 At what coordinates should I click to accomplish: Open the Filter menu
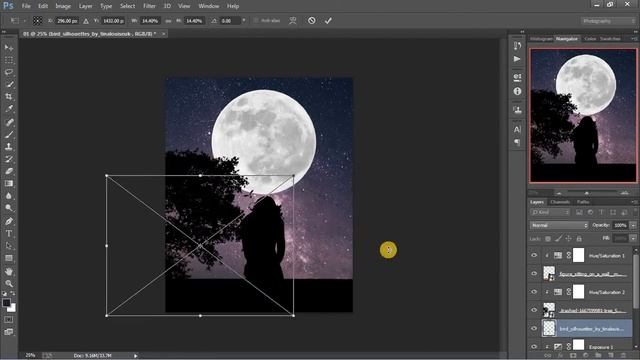(x=149, y=6)
